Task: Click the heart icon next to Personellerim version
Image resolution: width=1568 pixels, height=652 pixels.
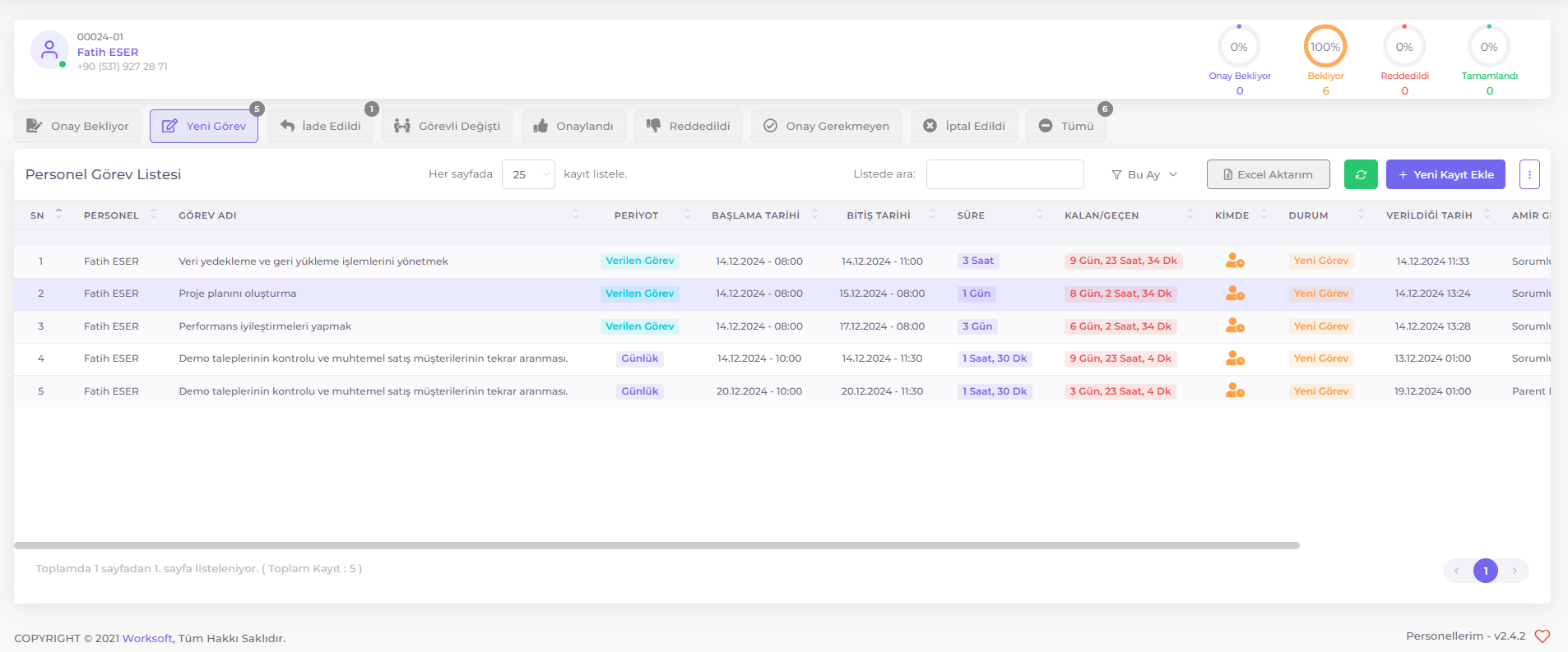Action: click(x=1542, y=636)
